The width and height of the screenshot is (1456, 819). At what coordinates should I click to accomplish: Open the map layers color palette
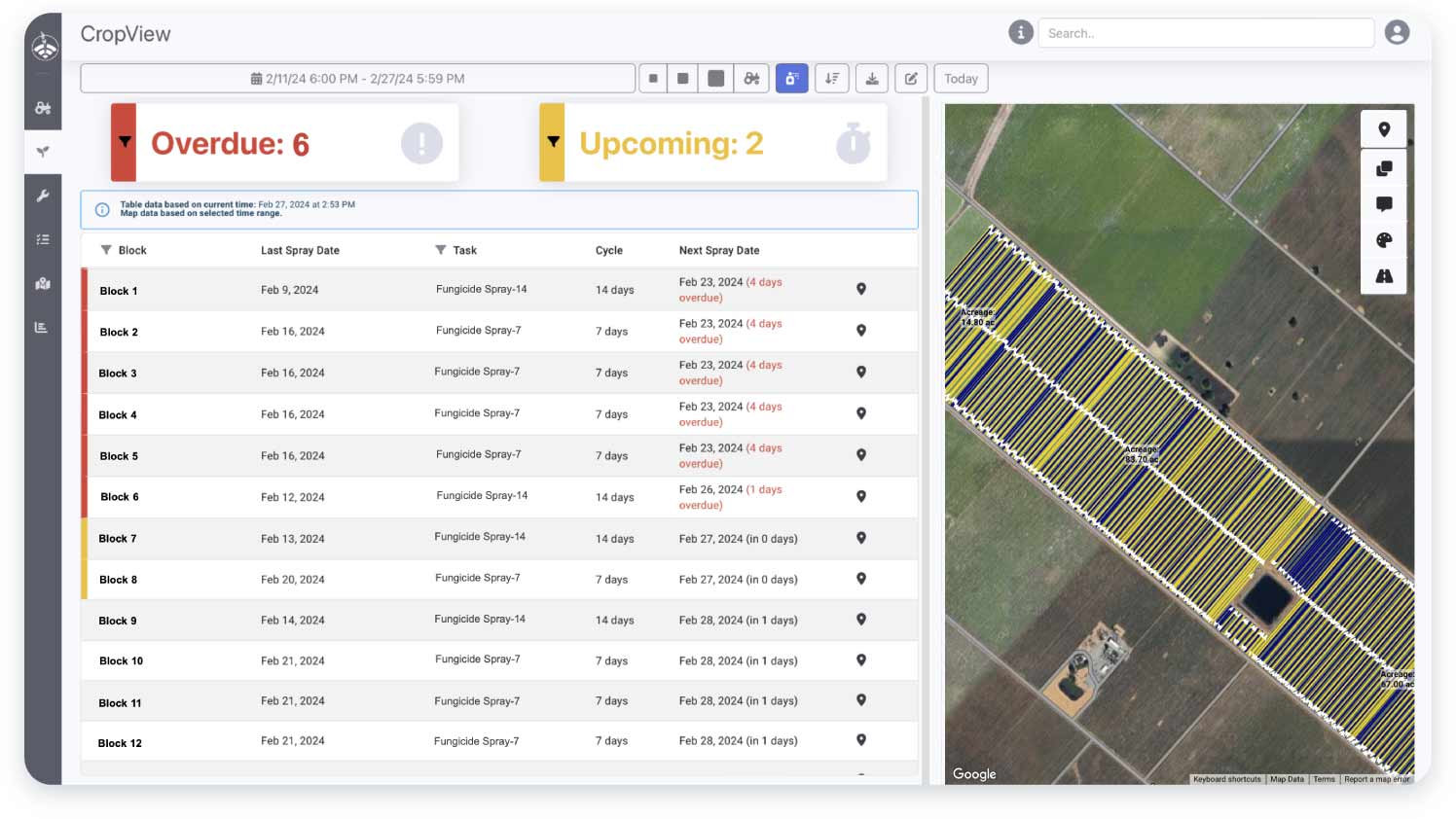[1383, 240]
